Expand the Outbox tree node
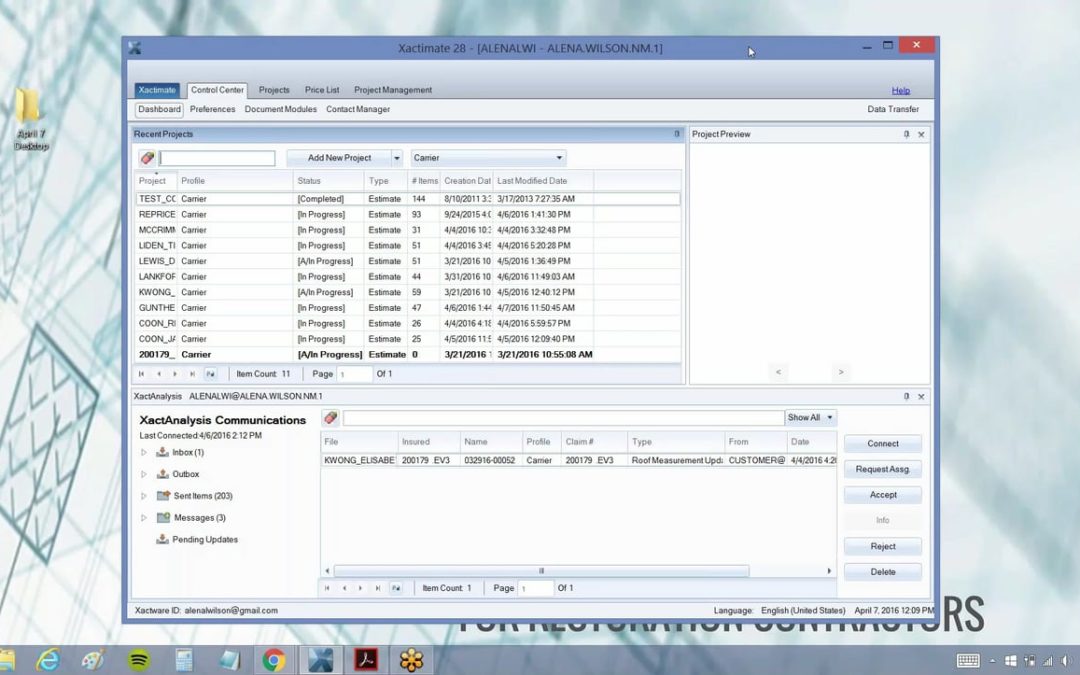 [x=144, y=474]
